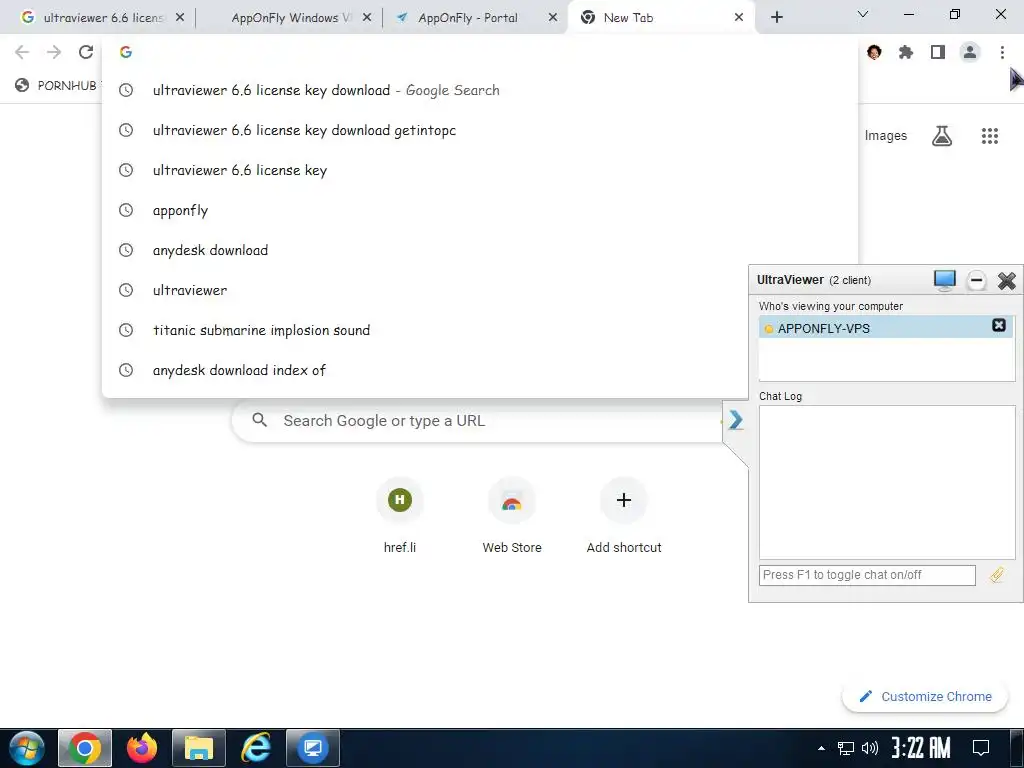
Task: Open Chrome from the taskbar
Action: click(x=85, y=748)
